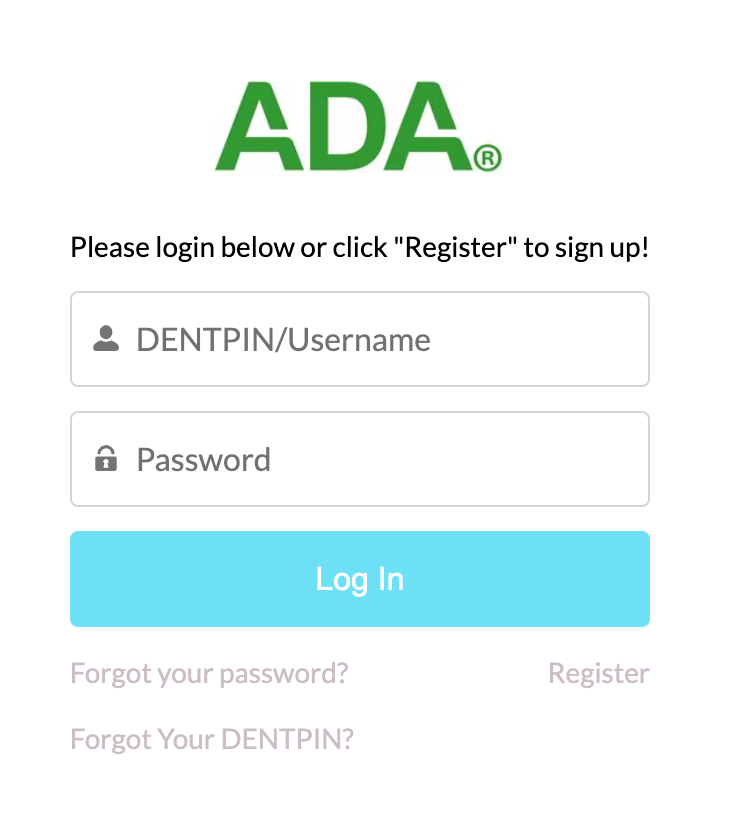
Task: Click the Forgot your password link
Action: [209, 673]
